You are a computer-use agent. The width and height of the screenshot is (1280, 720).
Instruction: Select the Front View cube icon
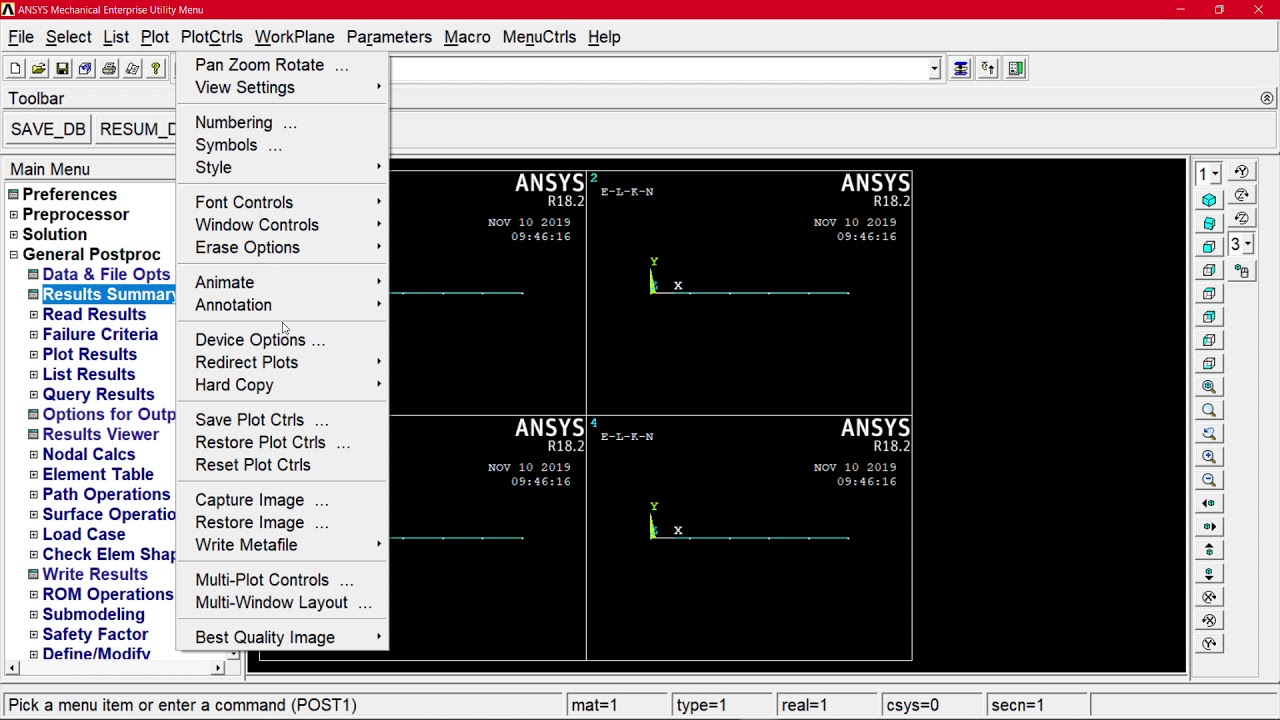click(x=1209, y=247)
